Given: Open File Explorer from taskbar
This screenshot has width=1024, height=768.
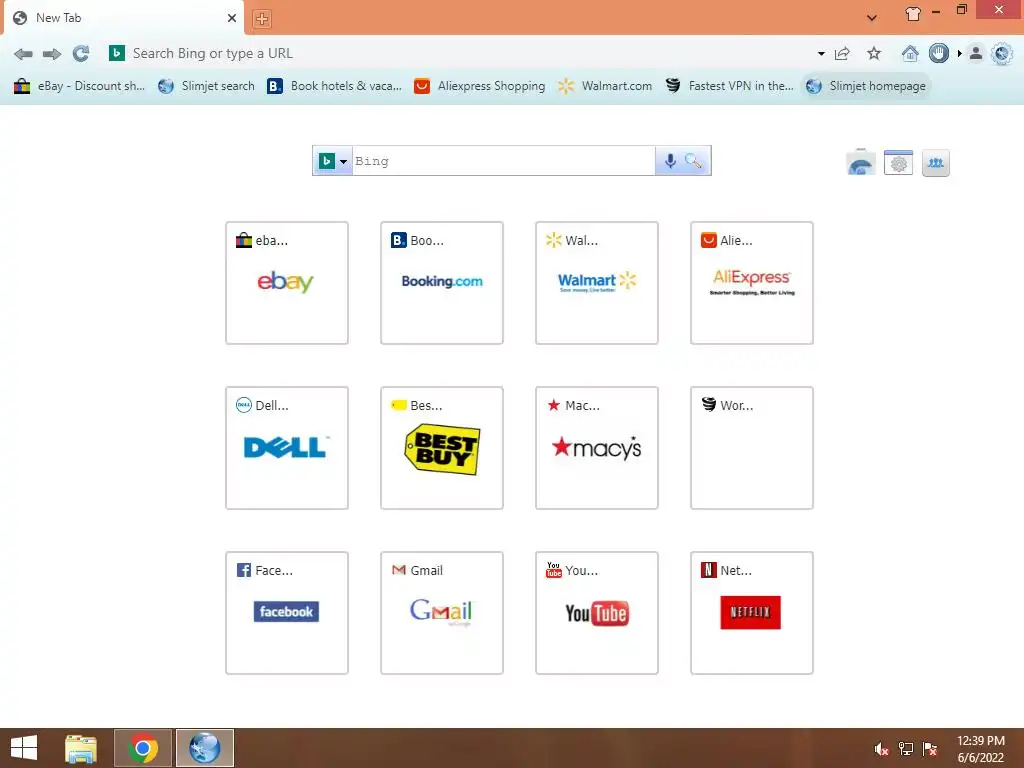Looking at the screenshot, I should (x=81, y=748).
